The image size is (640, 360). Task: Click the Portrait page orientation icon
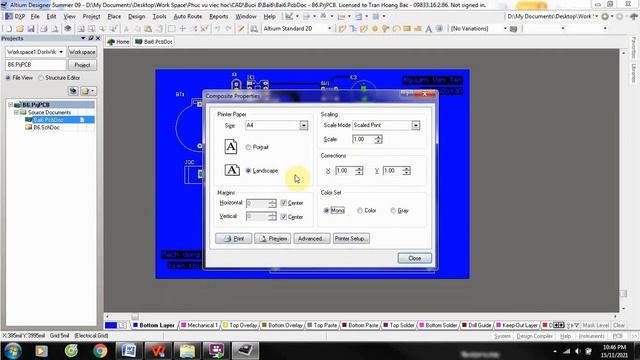(231, 147)
